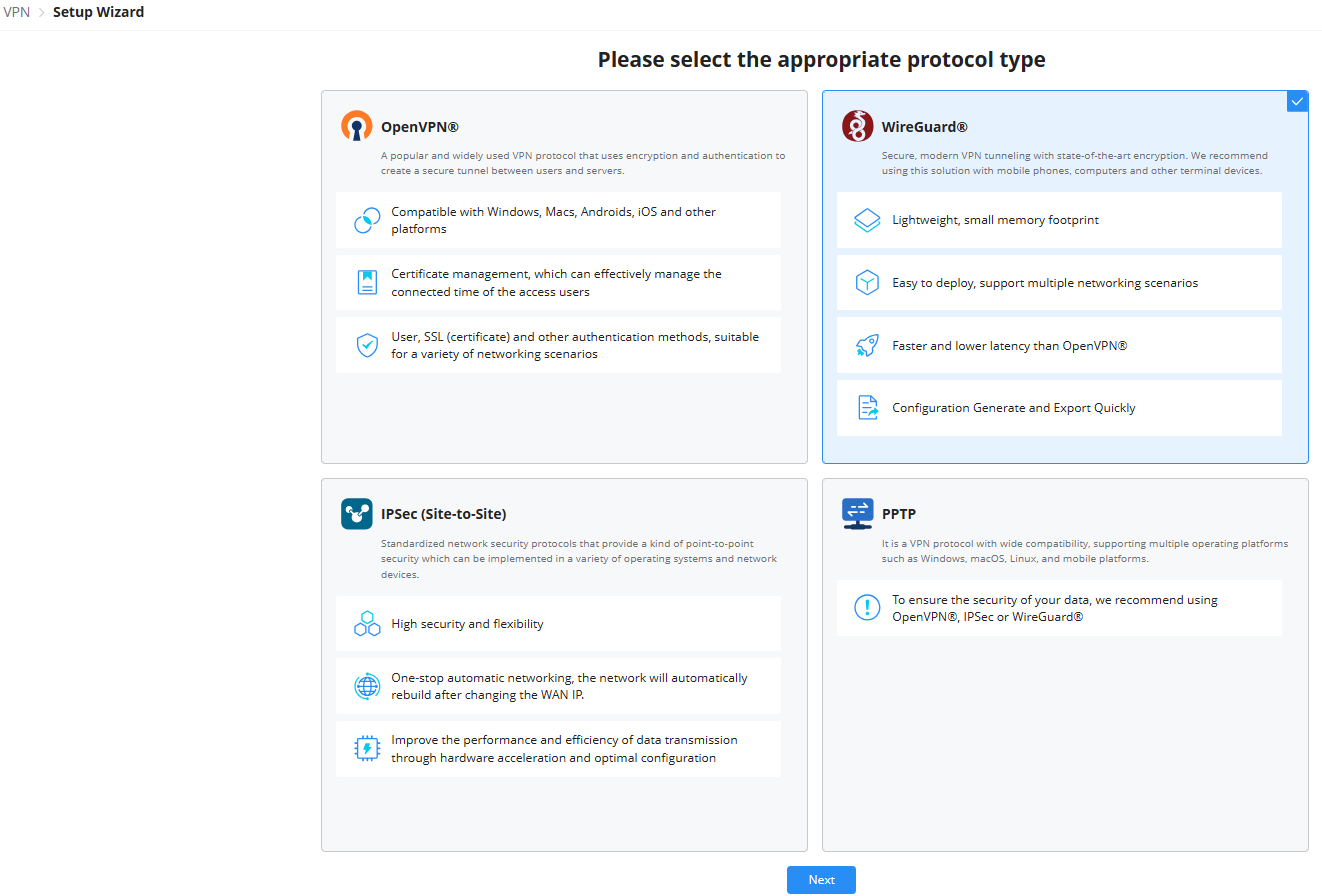
Task: Click the configuration export file icon
Action: coord(867,408)
